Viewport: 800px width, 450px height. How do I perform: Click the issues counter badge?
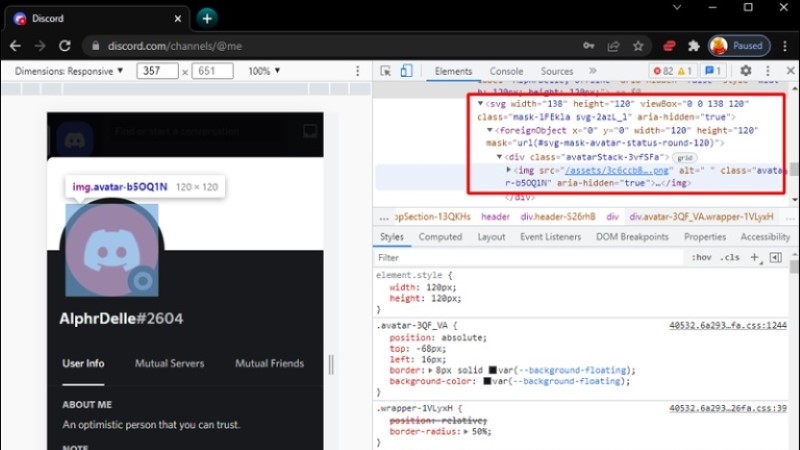(x=713, y=71)
